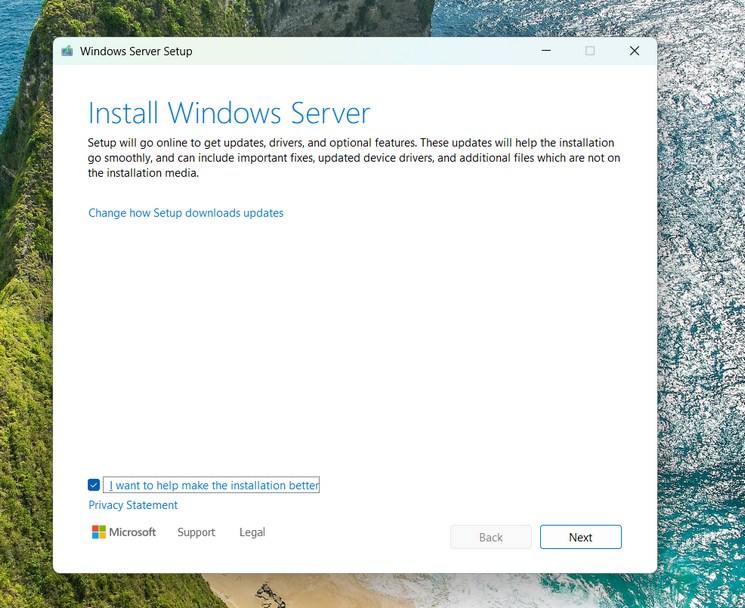Open the Privacy Statement link
Image resolution: width=745 pixels, height=608 pixels.
tap(133, 505)
